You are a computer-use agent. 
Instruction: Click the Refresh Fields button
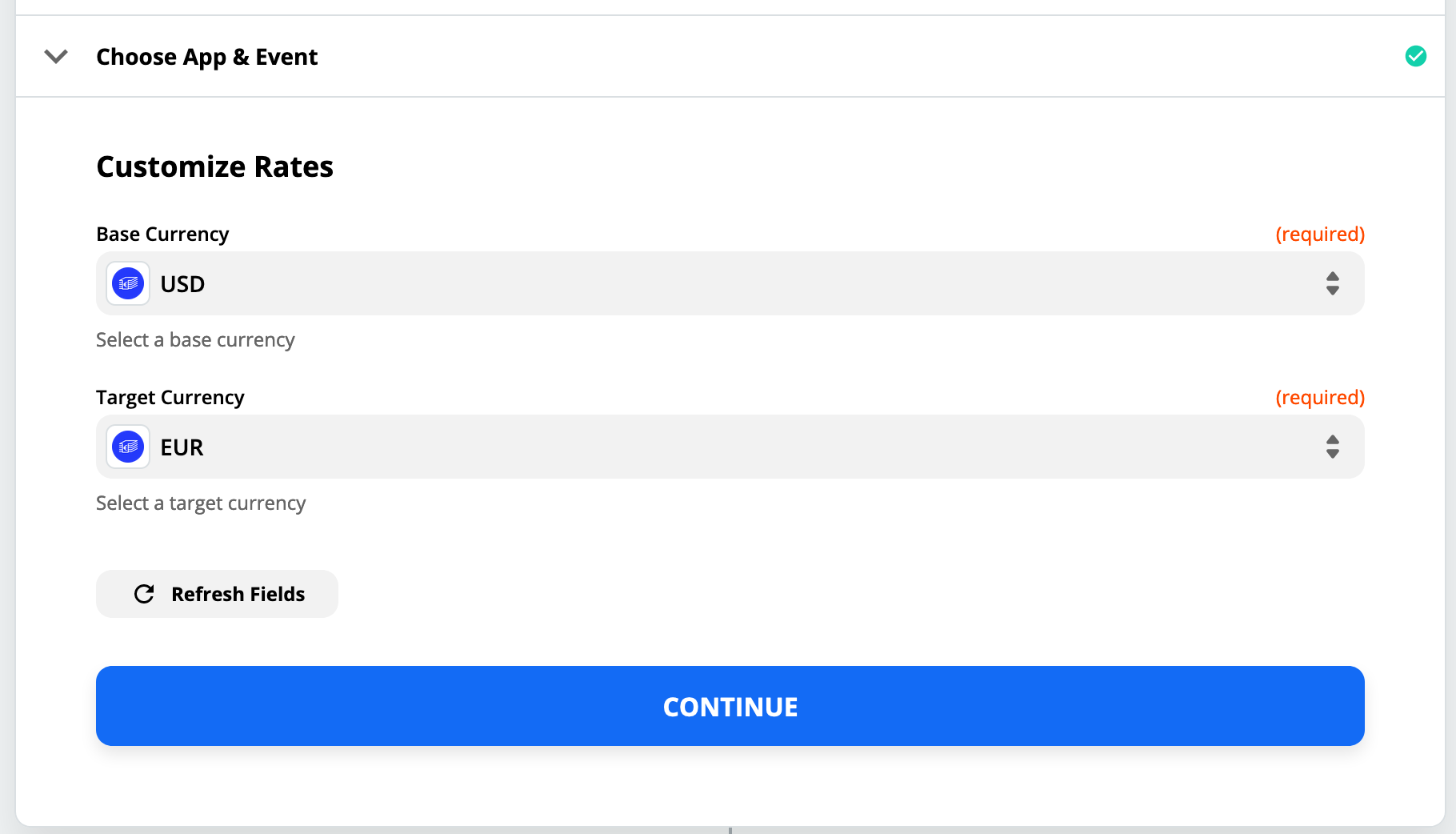(217, 594)
